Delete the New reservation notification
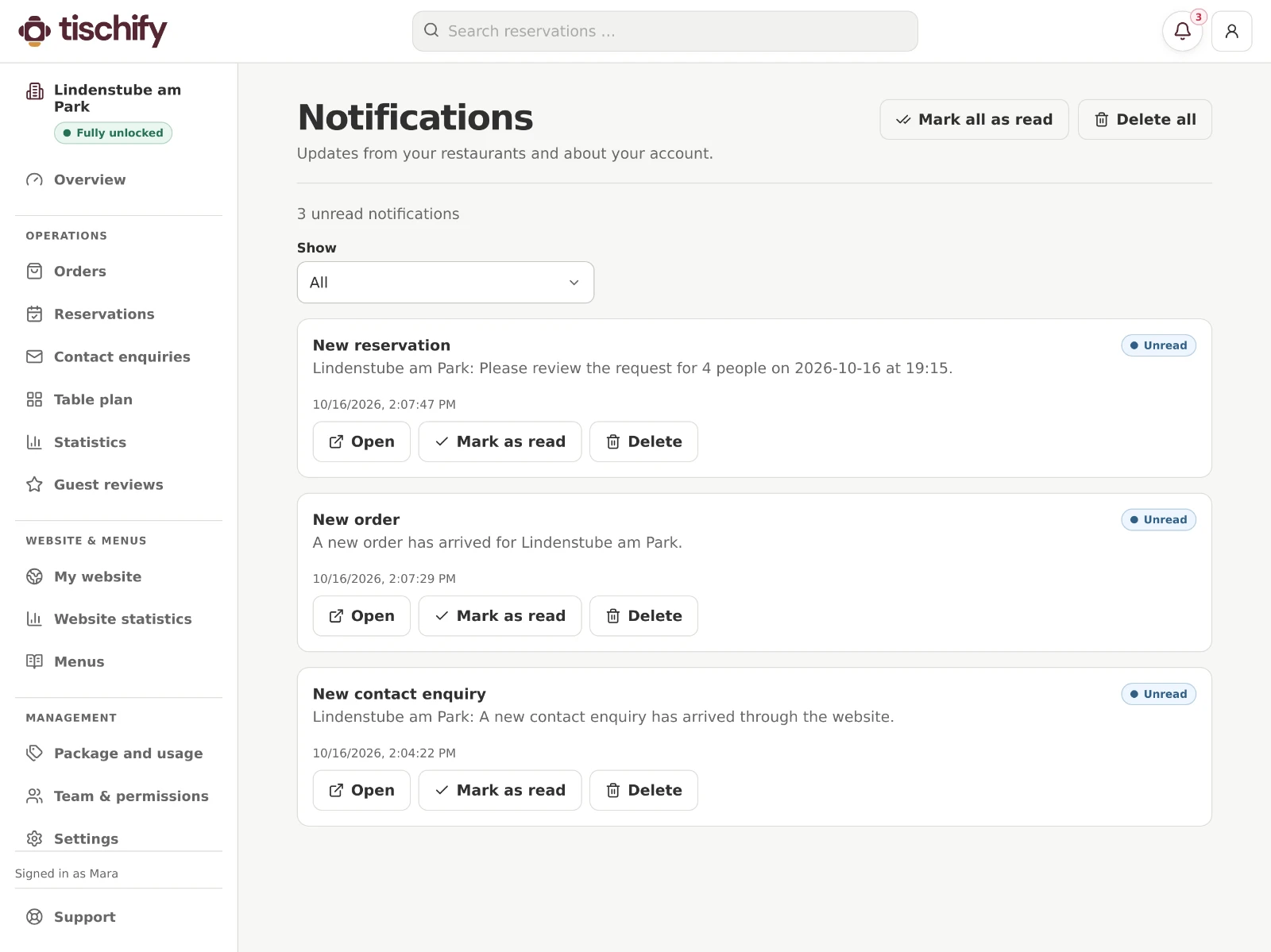Image resolution: width=1271 pixels, height=952 pixels. (x=643, y=441)
